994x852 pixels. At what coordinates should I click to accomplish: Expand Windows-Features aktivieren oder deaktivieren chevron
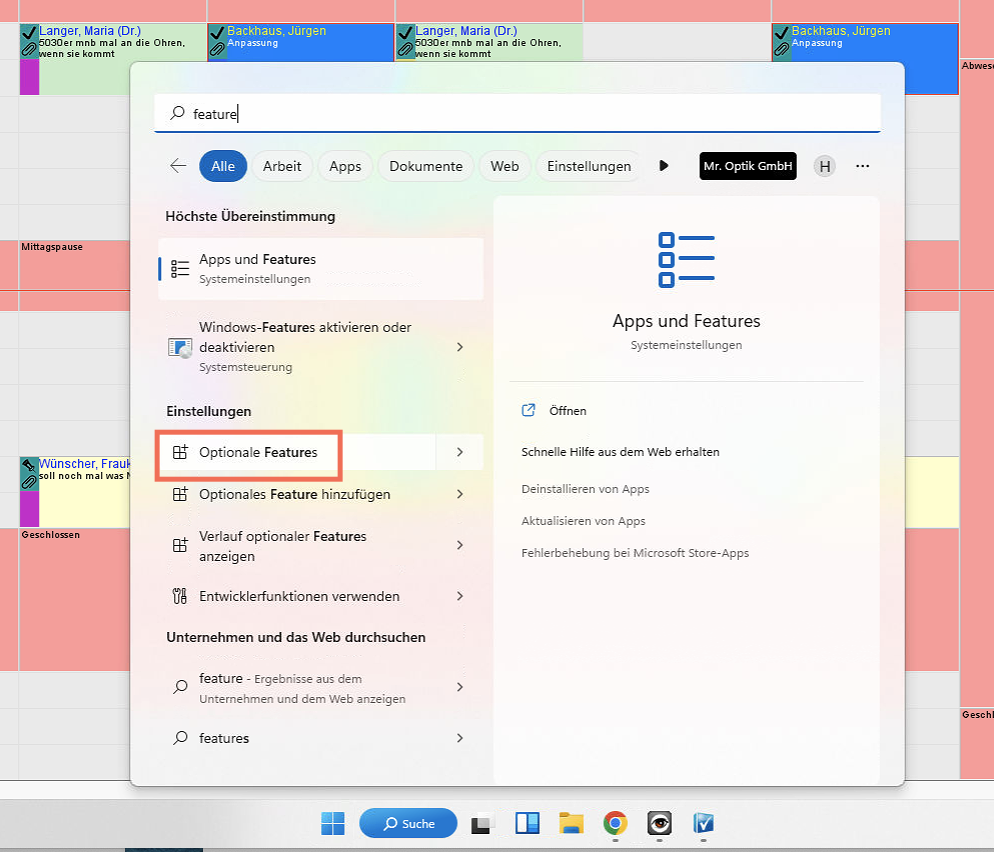[460, 347]
